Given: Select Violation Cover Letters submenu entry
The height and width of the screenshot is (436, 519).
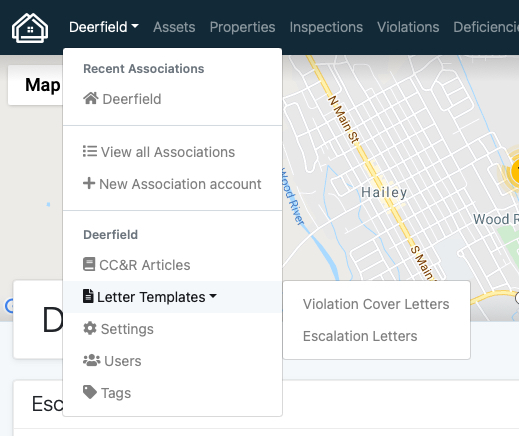Looking at the screenshot, I should (376, 304).
